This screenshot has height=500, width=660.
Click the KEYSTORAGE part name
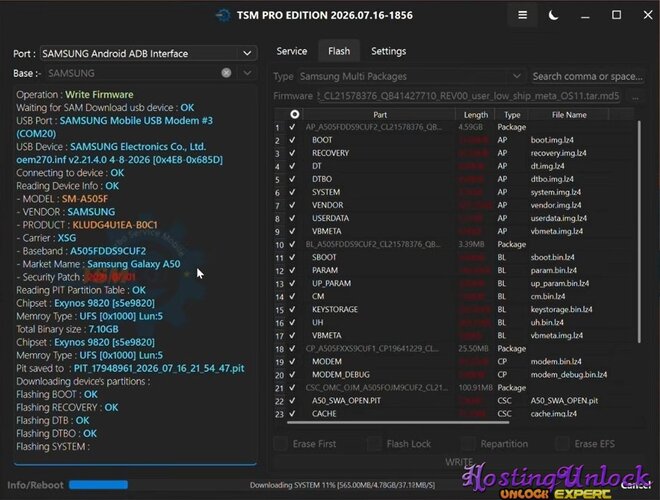[x=335, y=309]
